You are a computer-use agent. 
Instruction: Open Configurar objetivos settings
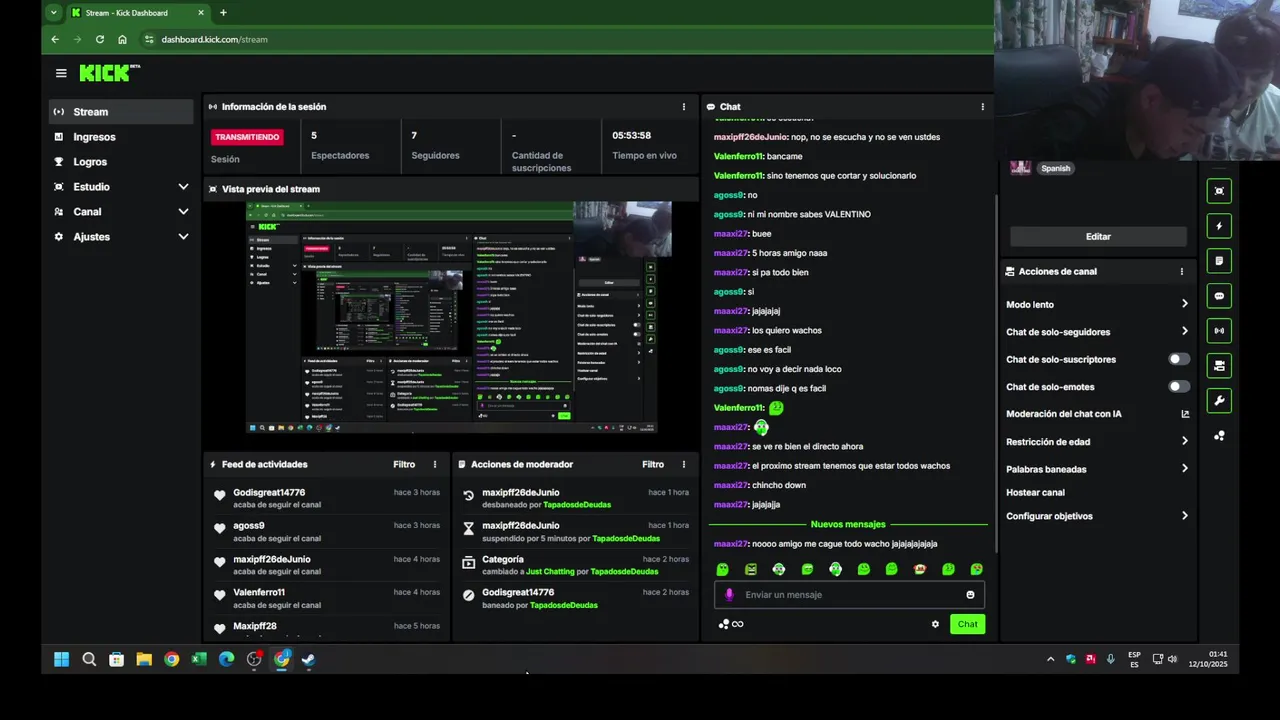click(x=1097, y=516)
